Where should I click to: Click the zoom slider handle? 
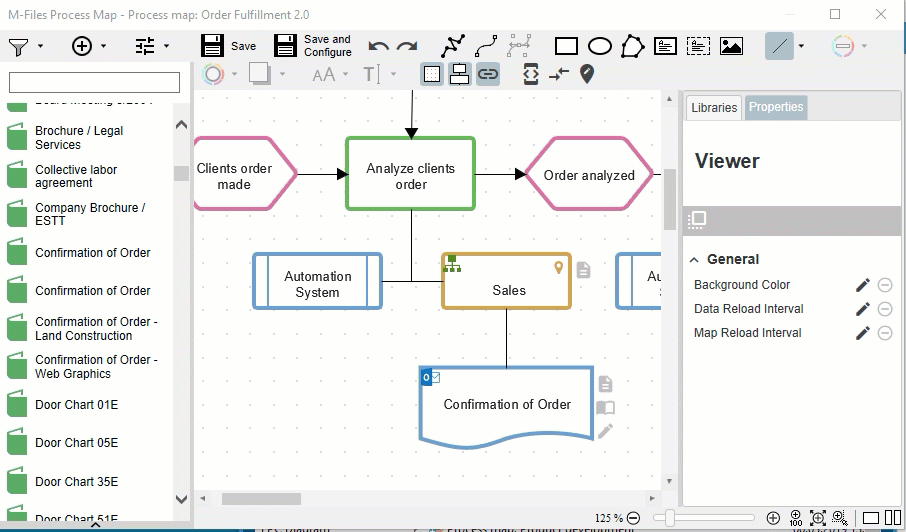click(x=669, y=518)
